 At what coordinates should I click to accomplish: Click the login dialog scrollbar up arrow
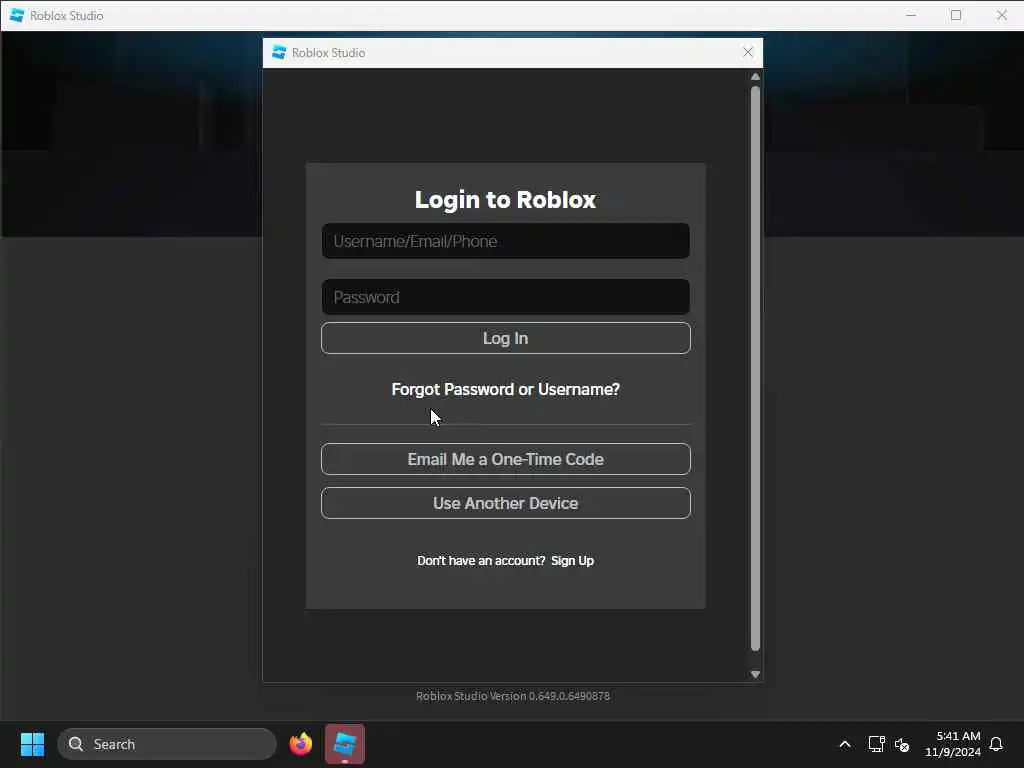pos(755,77)
